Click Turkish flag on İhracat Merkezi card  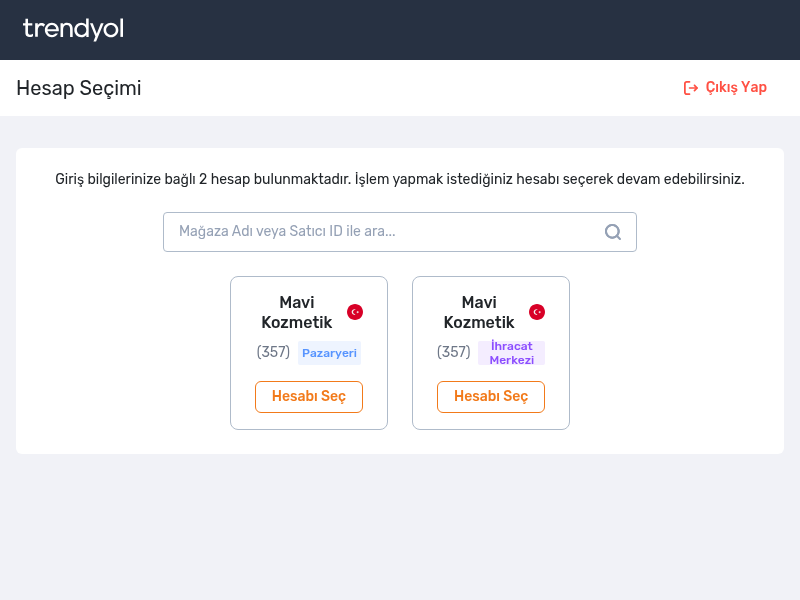pos(537,312)
